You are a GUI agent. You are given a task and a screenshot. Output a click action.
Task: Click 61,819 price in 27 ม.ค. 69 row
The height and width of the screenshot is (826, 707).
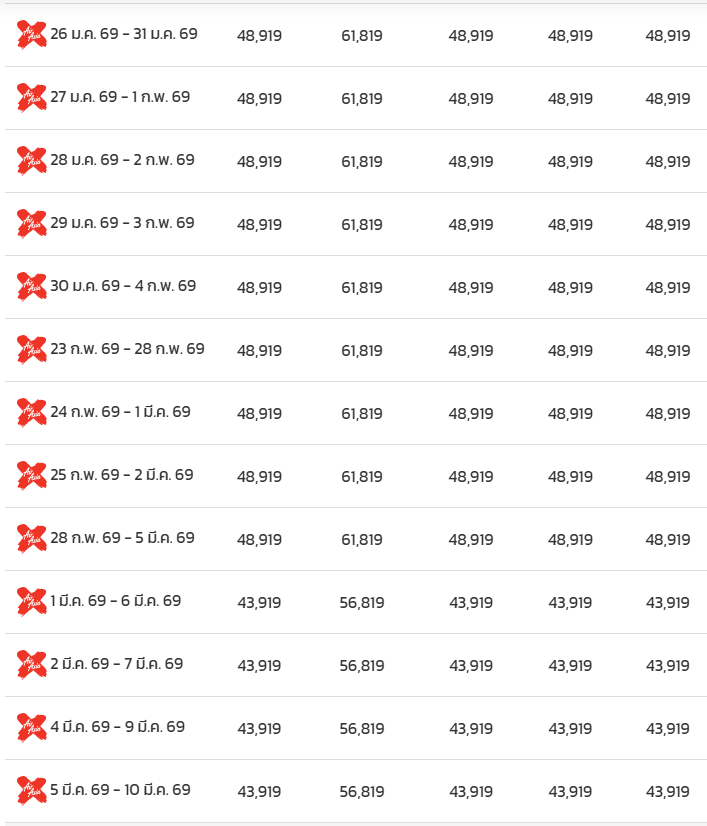click(362, 99)
